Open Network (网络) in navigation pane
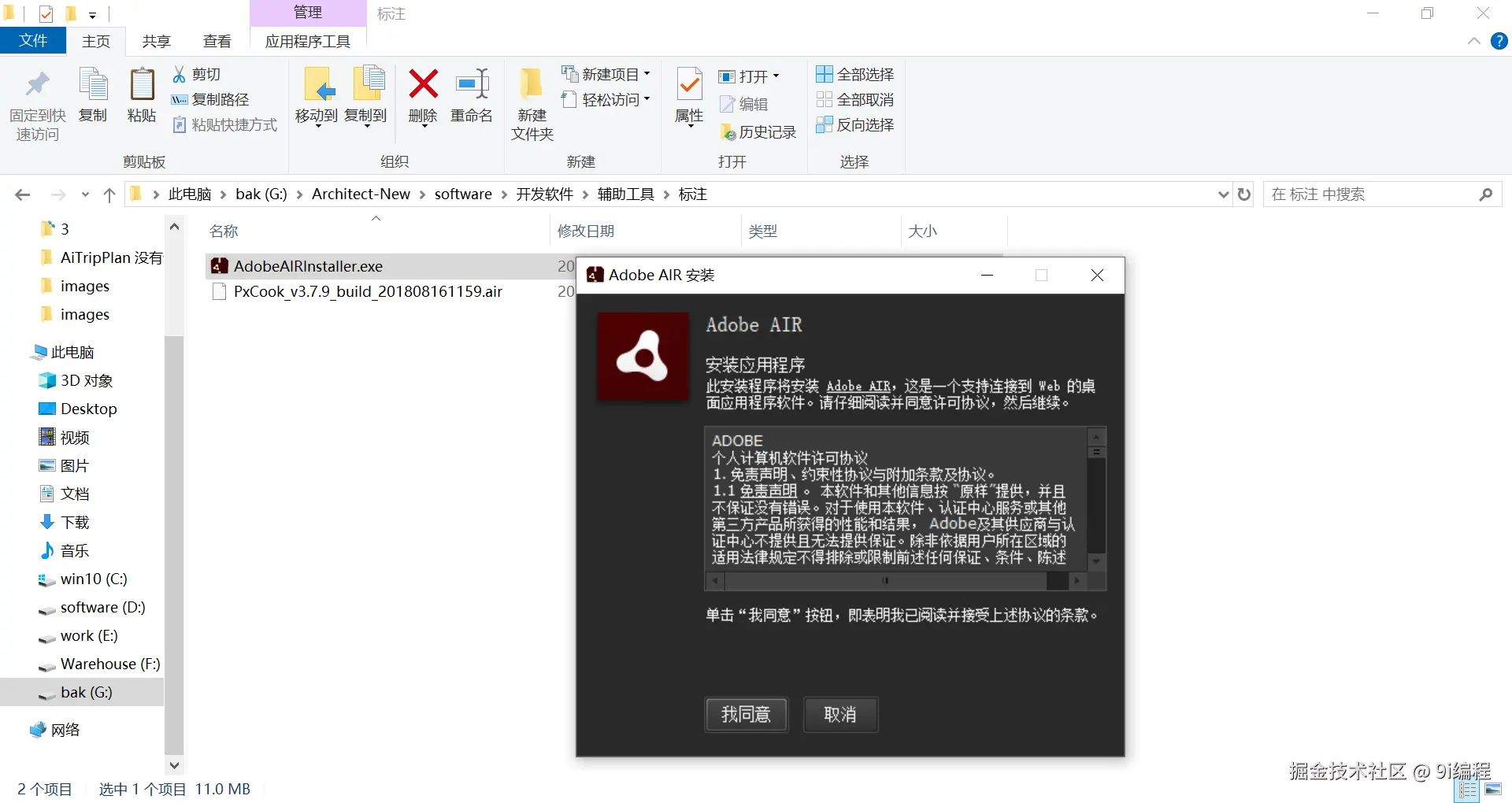Image resolution: width=1512 pixels, height=803 pixels. tap(65, 730)
